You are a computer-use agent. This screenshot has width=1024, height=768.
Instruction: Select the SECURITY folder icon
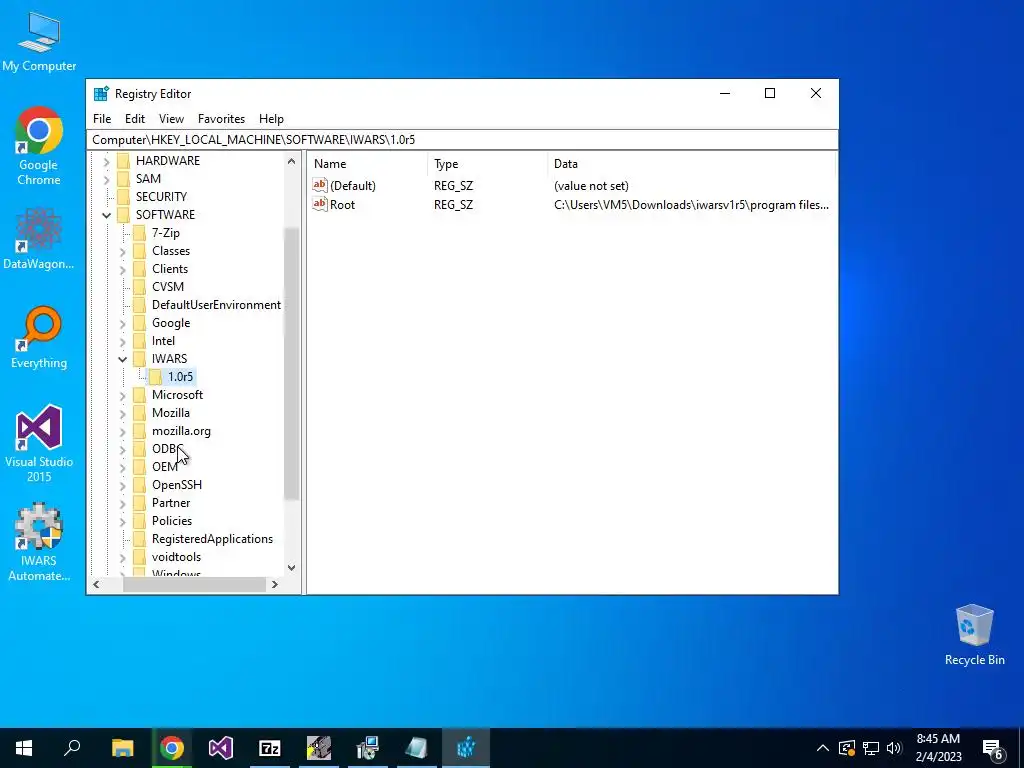coord(123,197)
